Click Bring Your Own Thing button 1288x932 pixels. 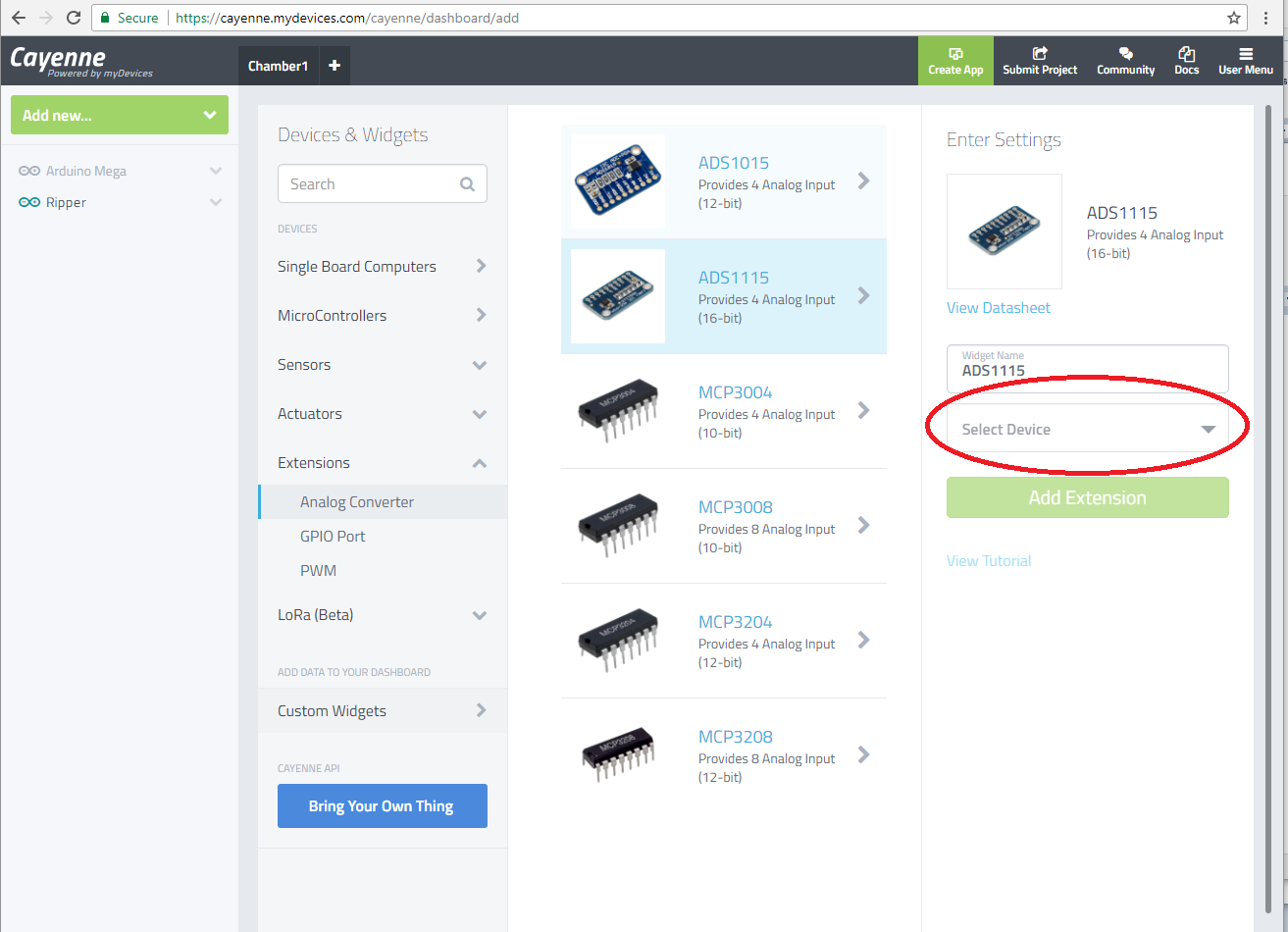point(383,805)
